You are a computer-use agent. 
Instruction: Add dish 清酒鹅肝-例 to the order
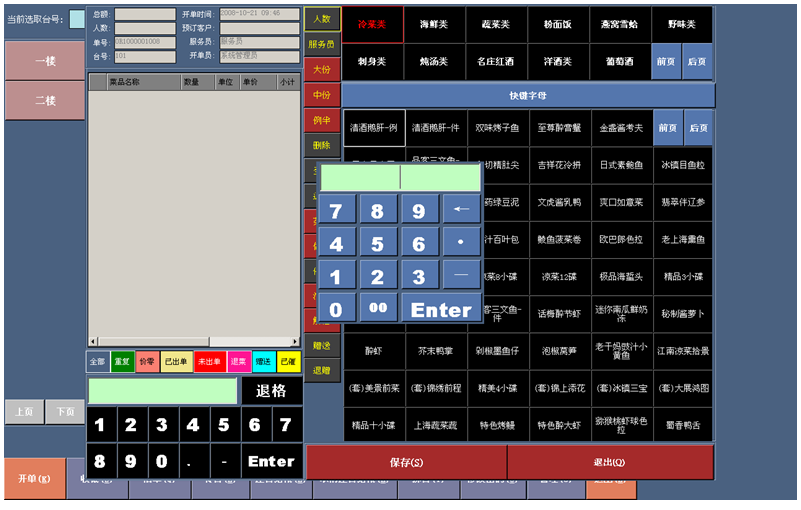(x=374, y=128)
